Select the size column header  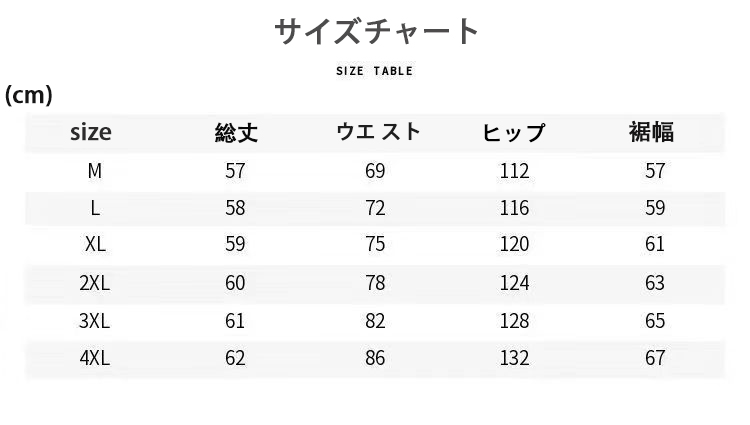[x=91, y=132]
